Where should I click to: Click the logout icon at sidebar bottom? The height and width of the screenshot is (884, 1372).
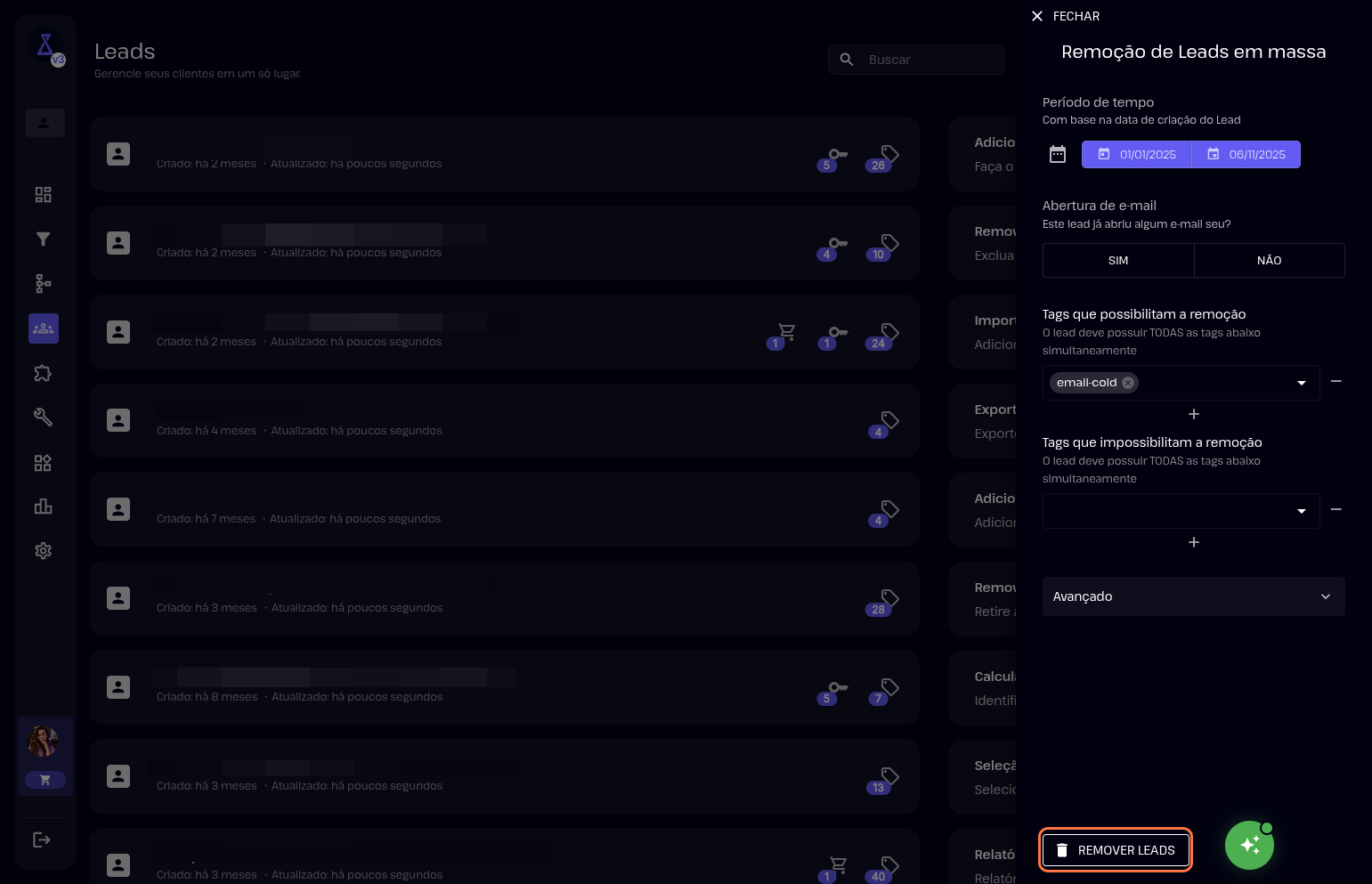pyautogui.click(x=42, y=839)
